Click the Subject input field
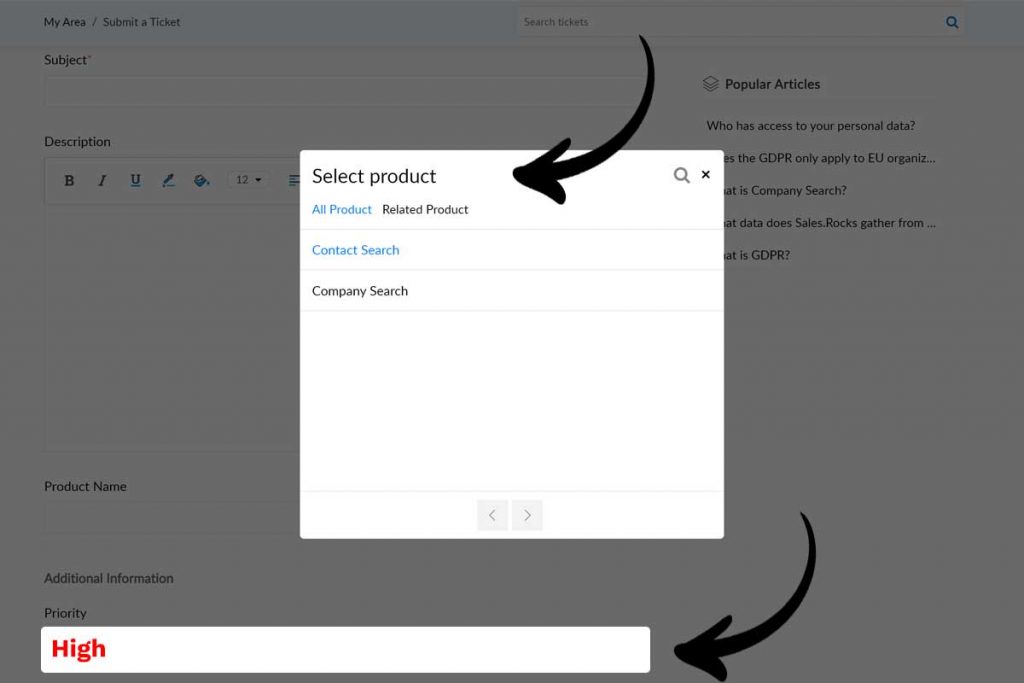1024x683 pixels. [340, 92]
